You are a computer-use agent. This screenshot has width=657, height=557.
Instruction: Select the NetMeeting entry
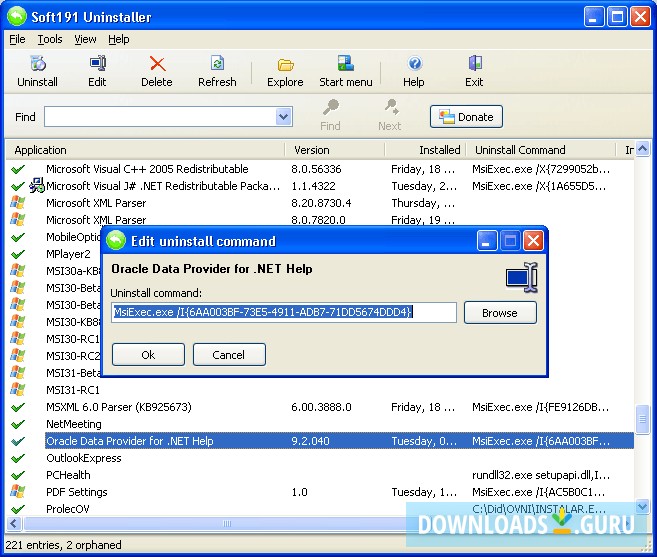(x=74, y=425)
